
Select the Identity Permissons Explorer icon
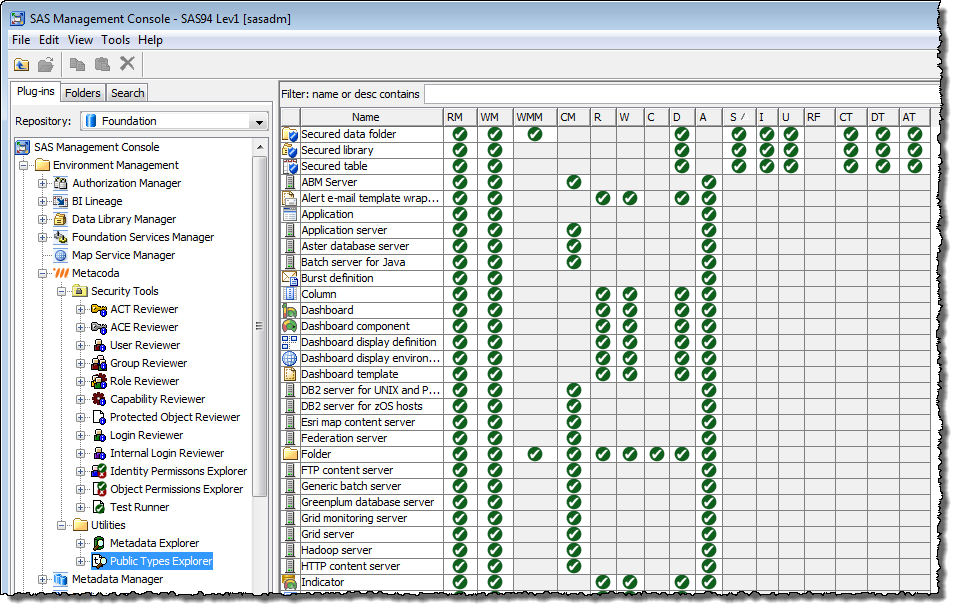99,472
